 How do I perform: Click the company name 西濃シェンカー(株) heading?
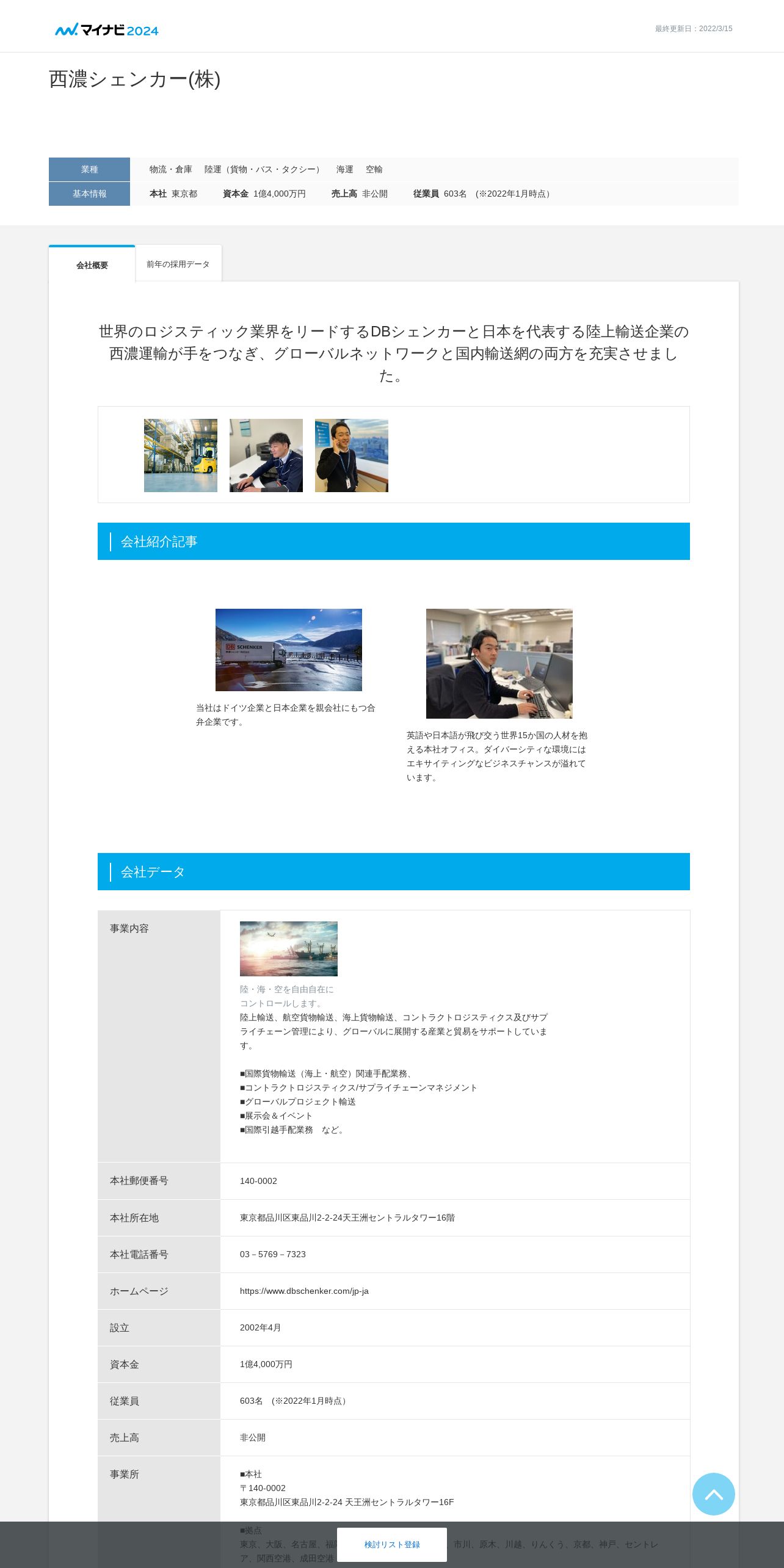pos(134,79)
